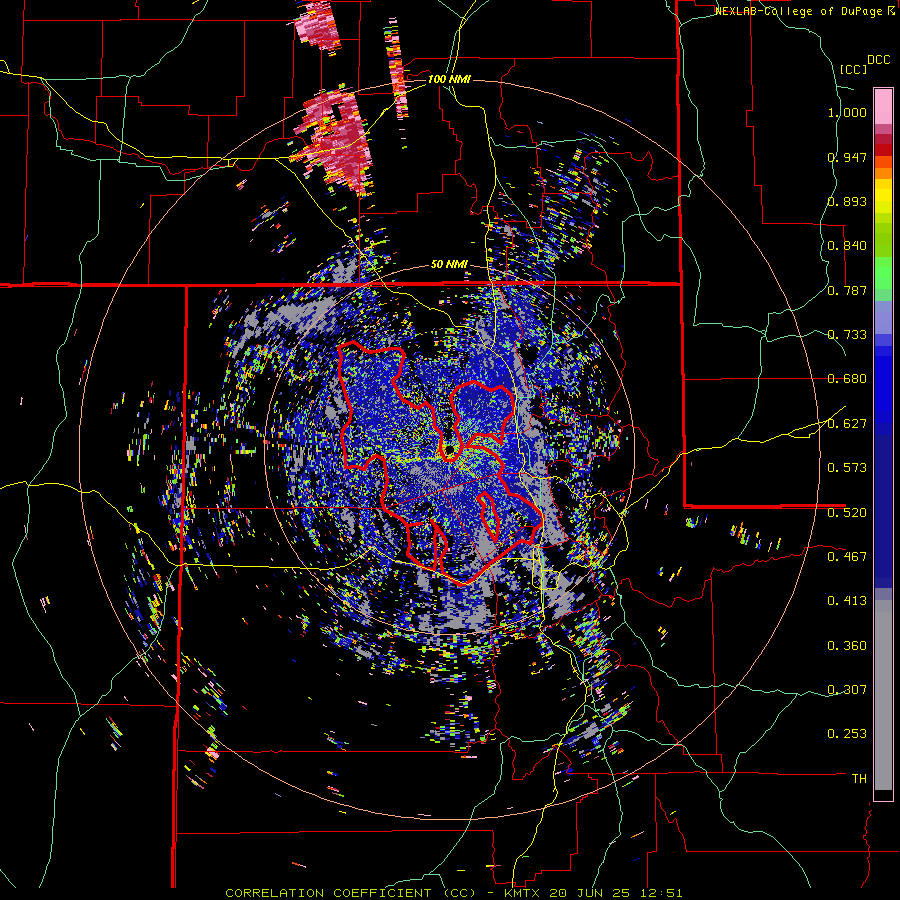This screenshot has height=900, width=900.
Task: Click the Correlation Coefficient KMTX title caption
Action: (x=454, y=893)
